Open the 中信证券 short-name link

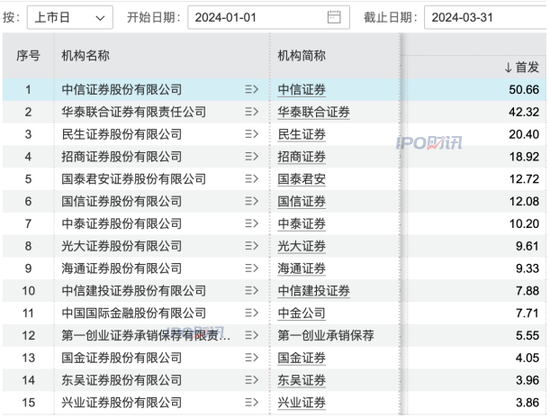302,90
